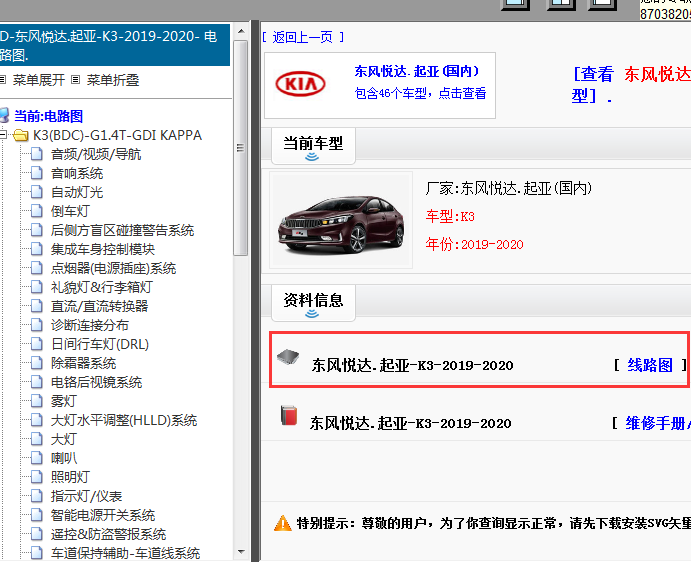The image size is (691, 562).
Task: Click the gray chip icon beside 线路图 entry
Action: (288, 357)
